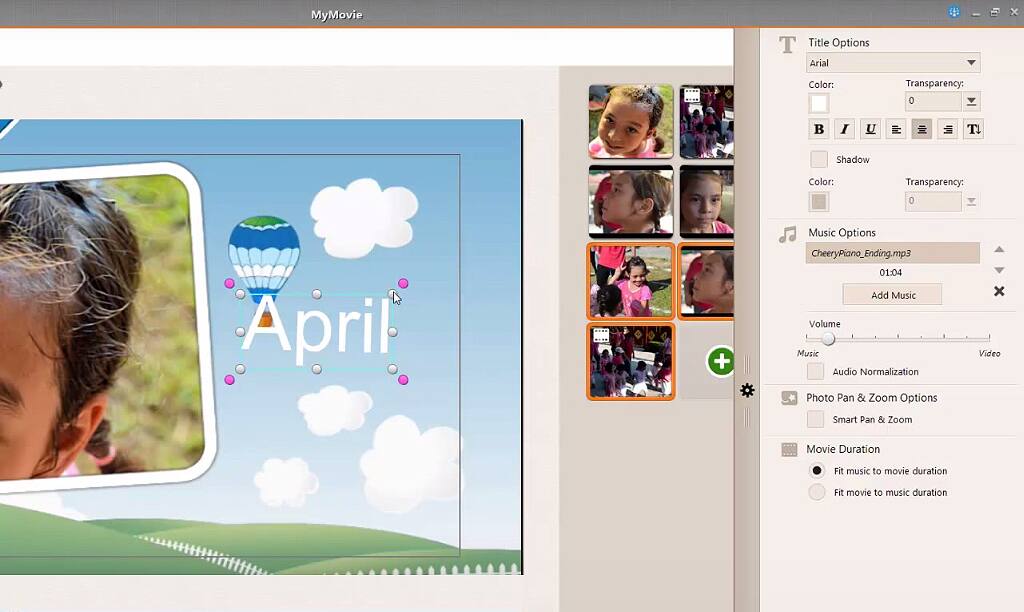Open the shadow color swatch
Image resolution: width=1024 pixels, height=612 pixels.
coord(818,201)
